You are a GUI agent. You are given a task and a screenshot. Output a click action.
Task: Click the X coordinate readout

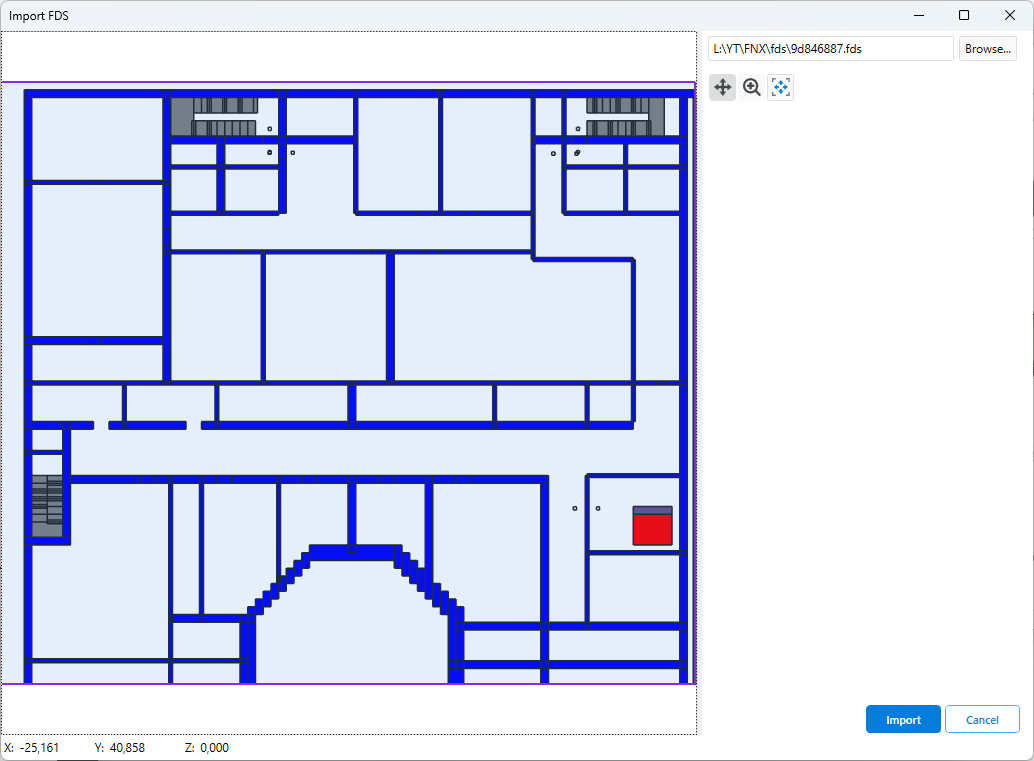32,748
